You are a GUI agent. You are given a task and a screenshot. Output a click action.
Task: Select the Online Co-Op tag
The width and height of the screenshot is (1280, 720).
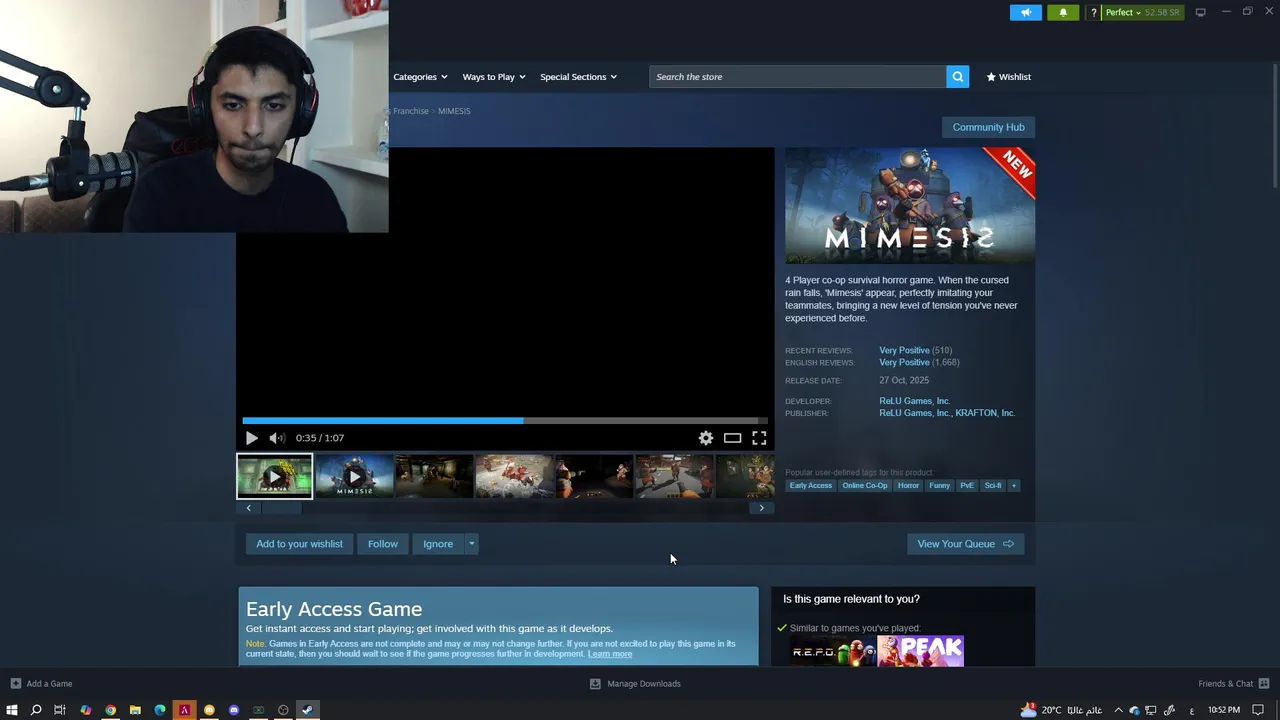tap(864, 486)
